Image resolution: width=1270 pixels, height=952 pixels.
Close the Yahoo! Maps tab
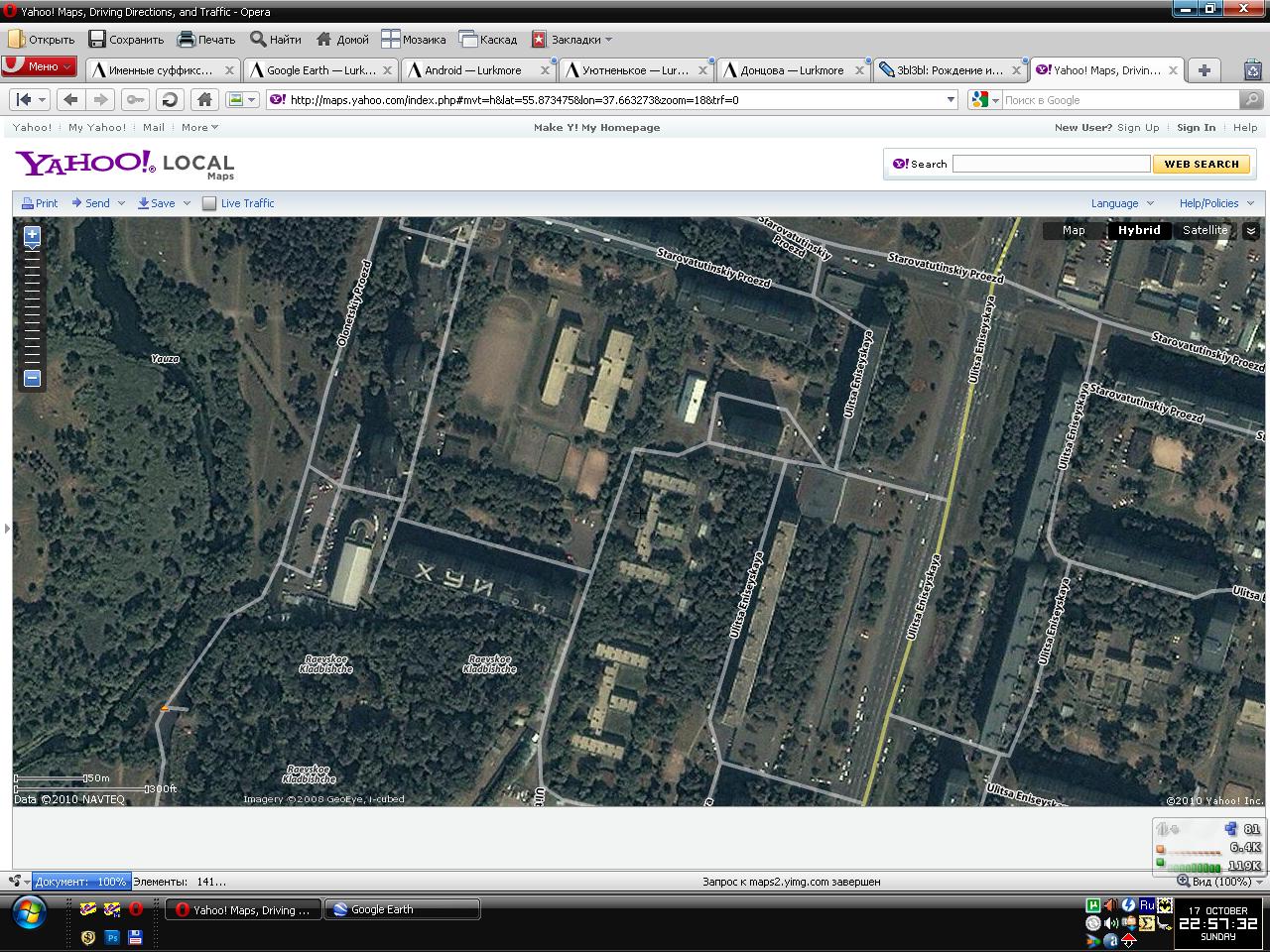click(1173, 70)
